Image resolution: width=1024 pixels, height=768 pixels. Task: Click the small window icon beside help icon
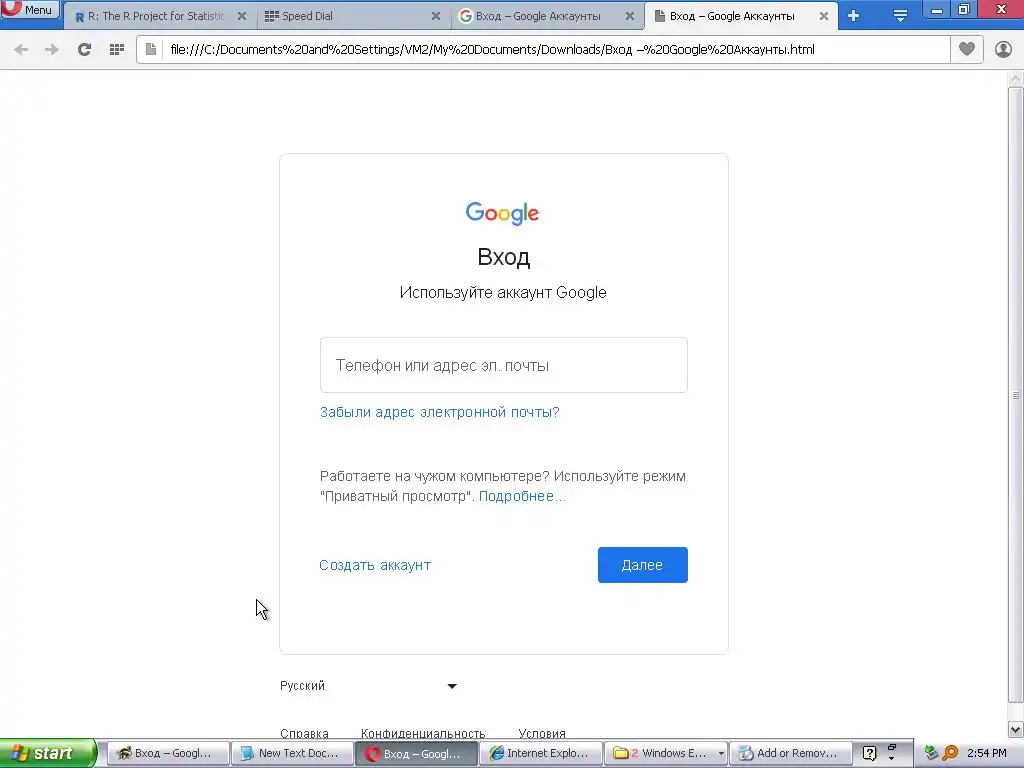pos(891,748)
